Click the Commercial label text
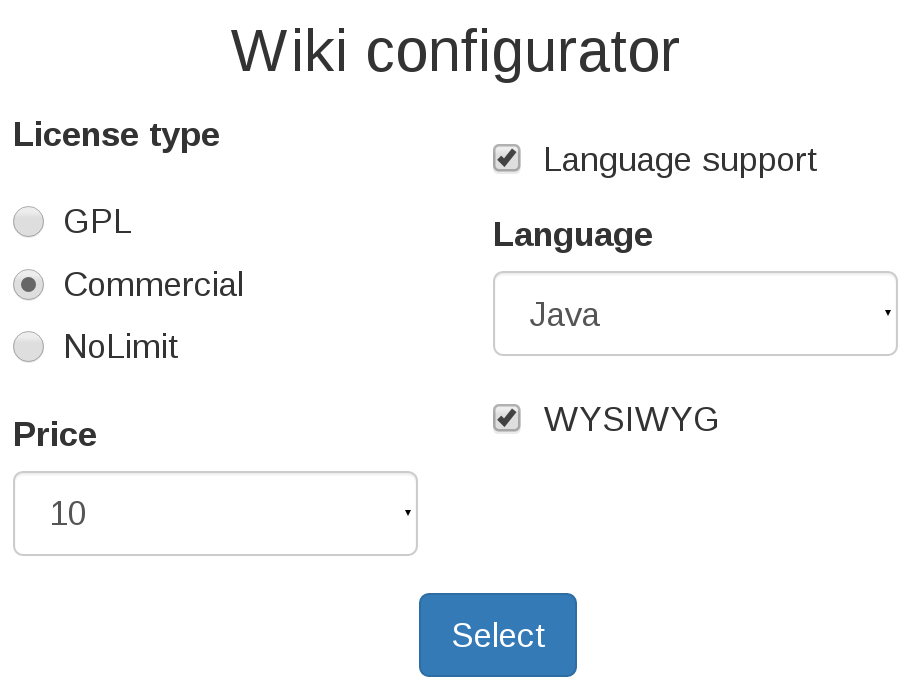 153,284
